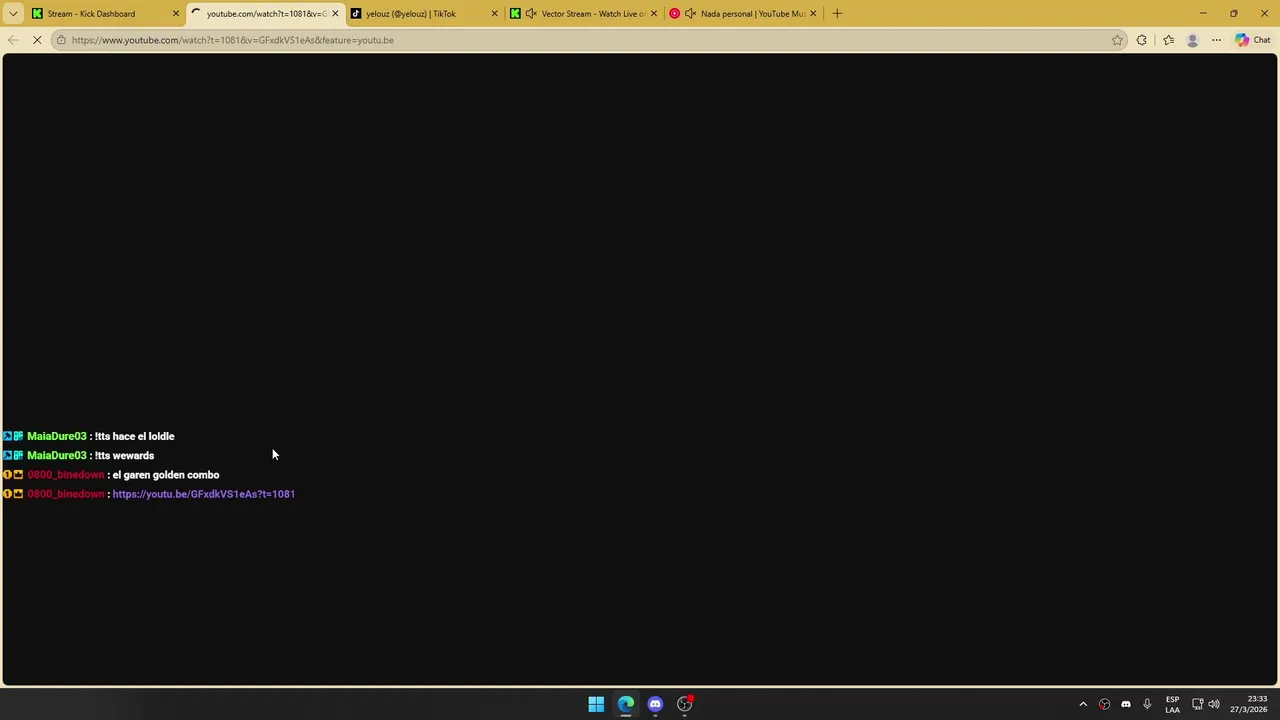Close the youtube.com/watch tab
The width and height of the screenshot is (1280, 720).
click(335, 13)
